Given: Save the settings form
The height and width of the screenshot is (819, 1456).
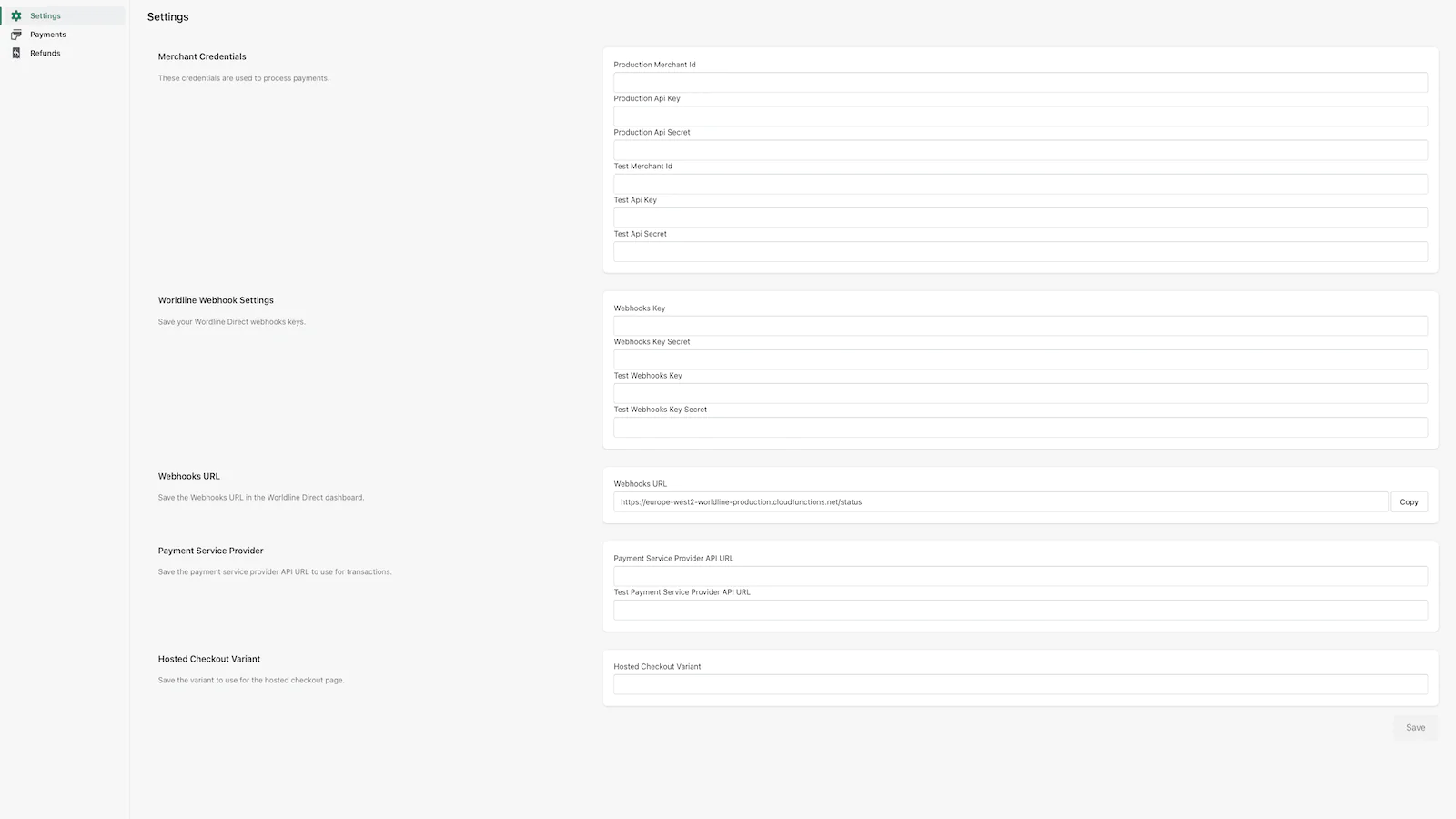Looking at the screenshot, I should click(x=1415, y=727).
